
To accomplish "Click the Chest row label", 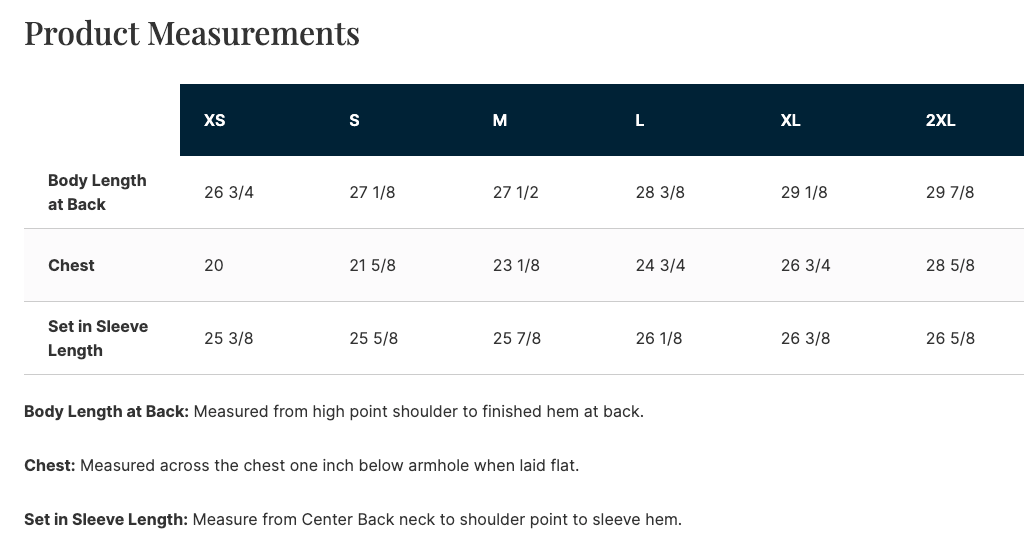I will pos(71,265).
